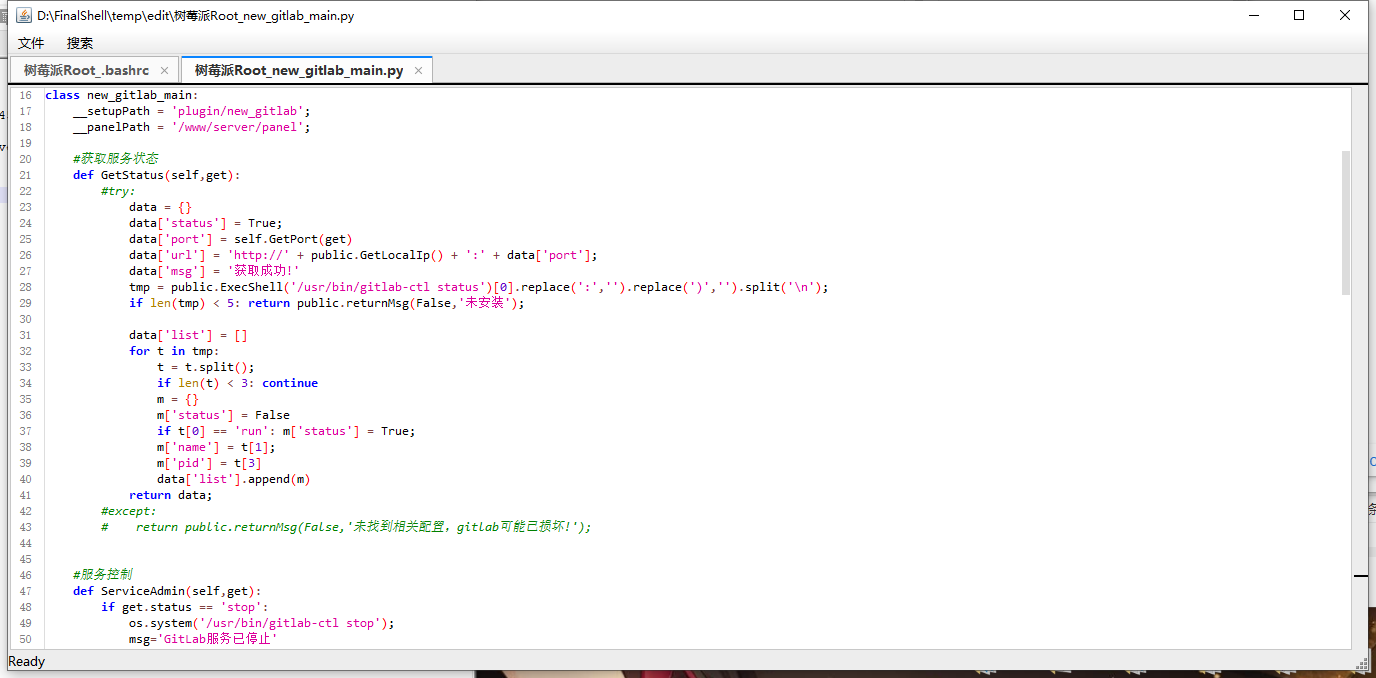This screenshot has height=678, width=1376.
Task: Click the __setupPath assignment line
Action: (192, 111)
